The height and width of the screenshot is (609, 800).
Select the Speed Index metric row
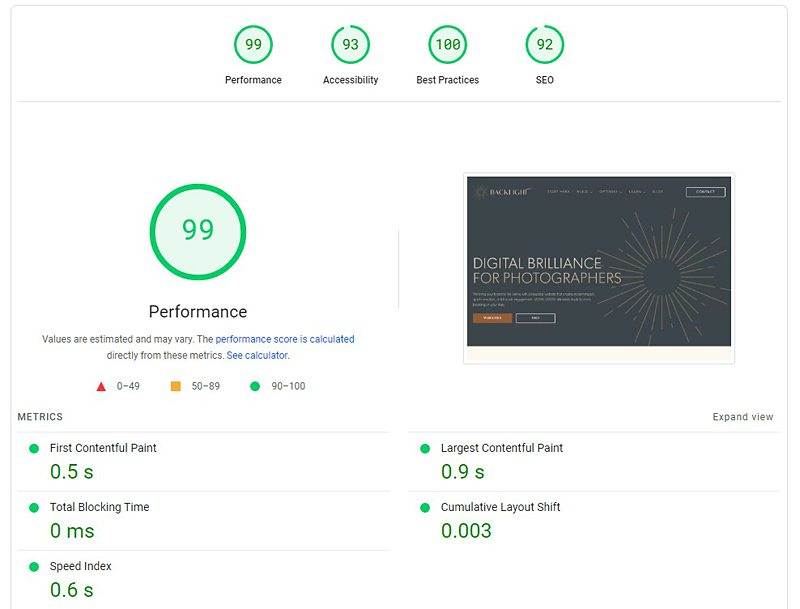80,566
